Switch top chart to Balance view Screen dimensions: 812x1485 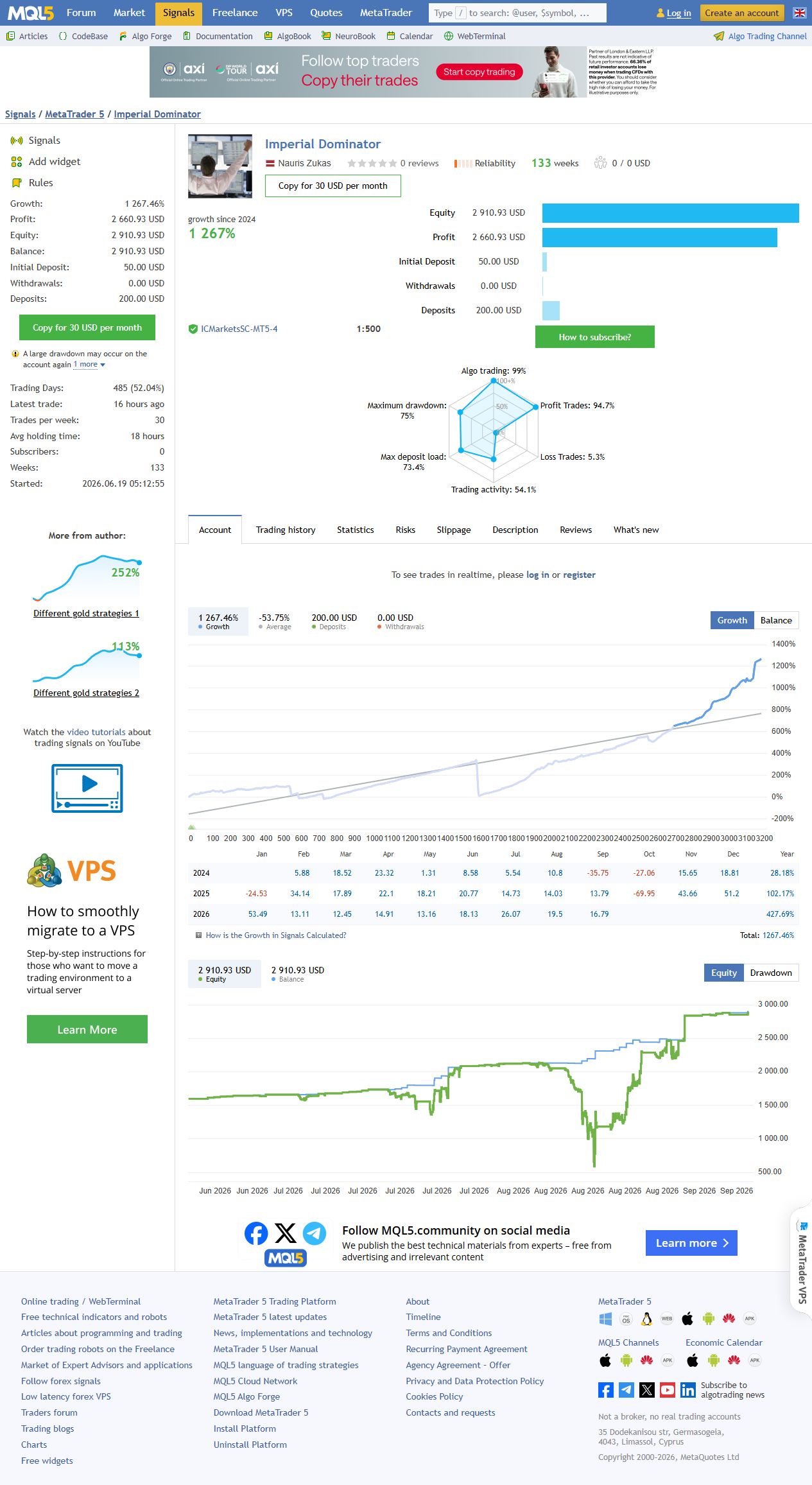[776, 620]
